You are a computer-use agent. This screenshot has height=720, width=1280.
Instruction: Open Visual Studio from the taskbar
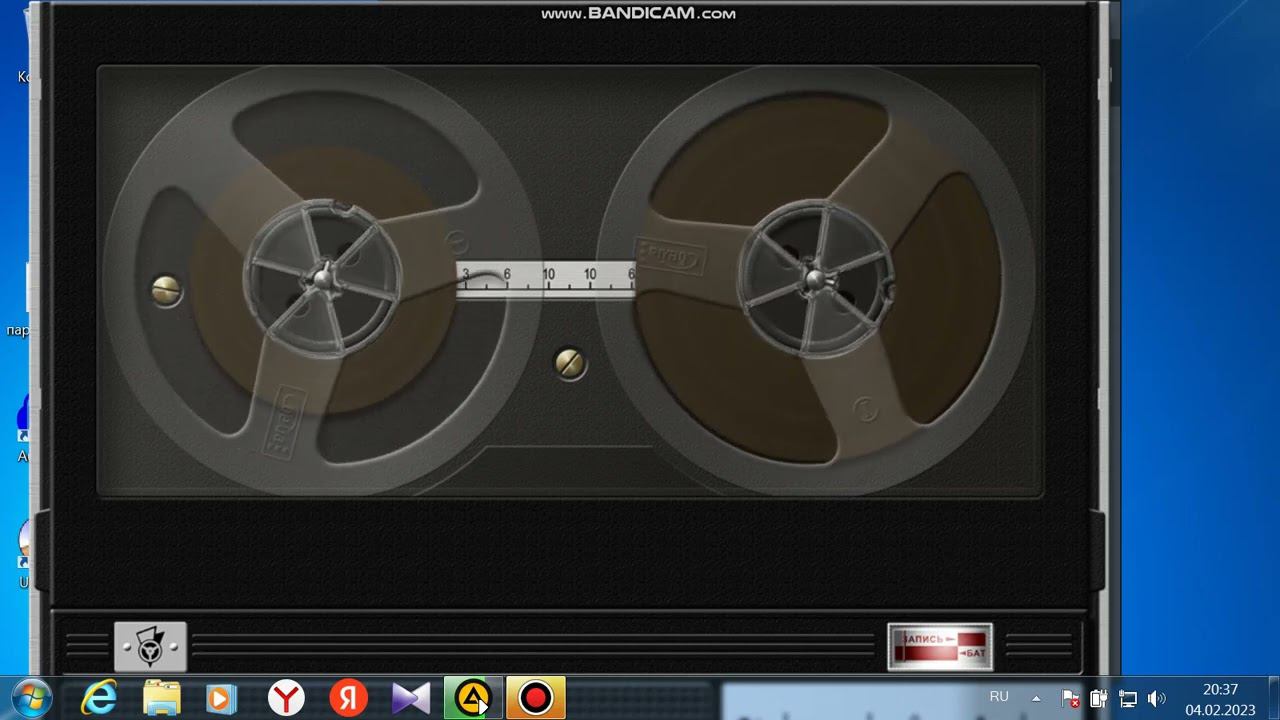pos(411,698)
